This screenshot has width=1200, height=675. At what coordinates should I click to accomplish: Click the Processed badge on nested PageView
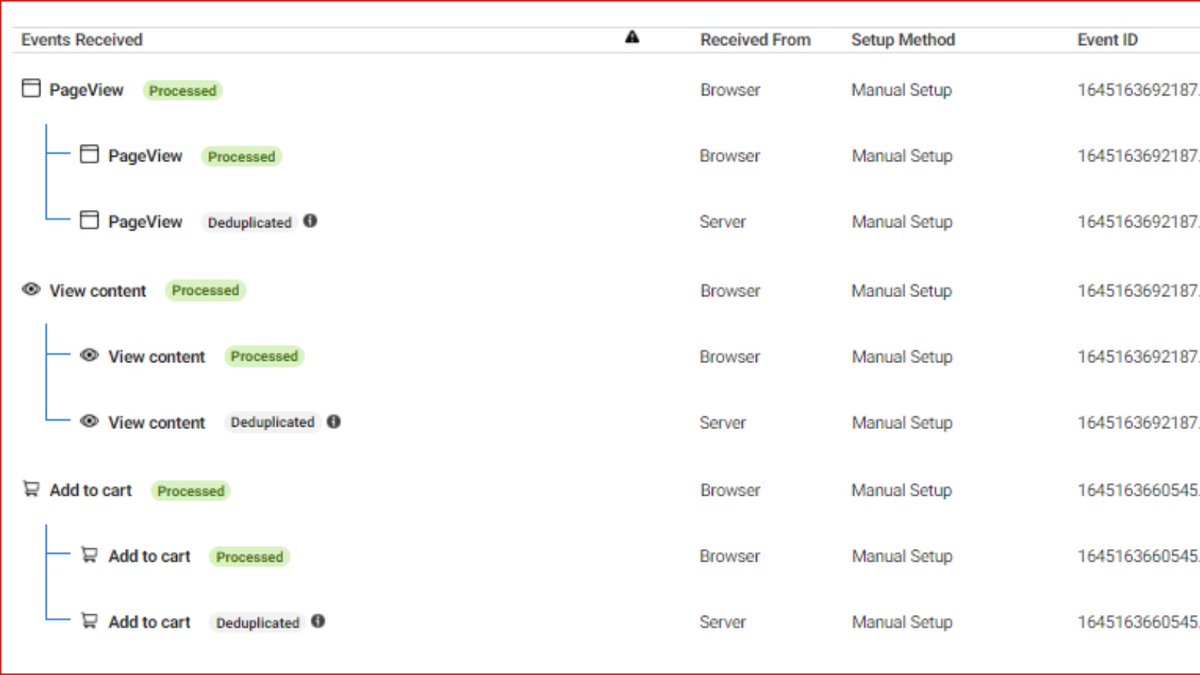coord(241,156)
